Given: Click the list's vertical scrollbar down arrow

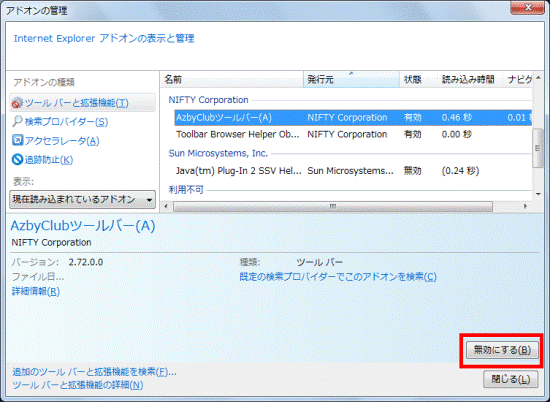Looking at the screenshot, I should coord(538,194).
